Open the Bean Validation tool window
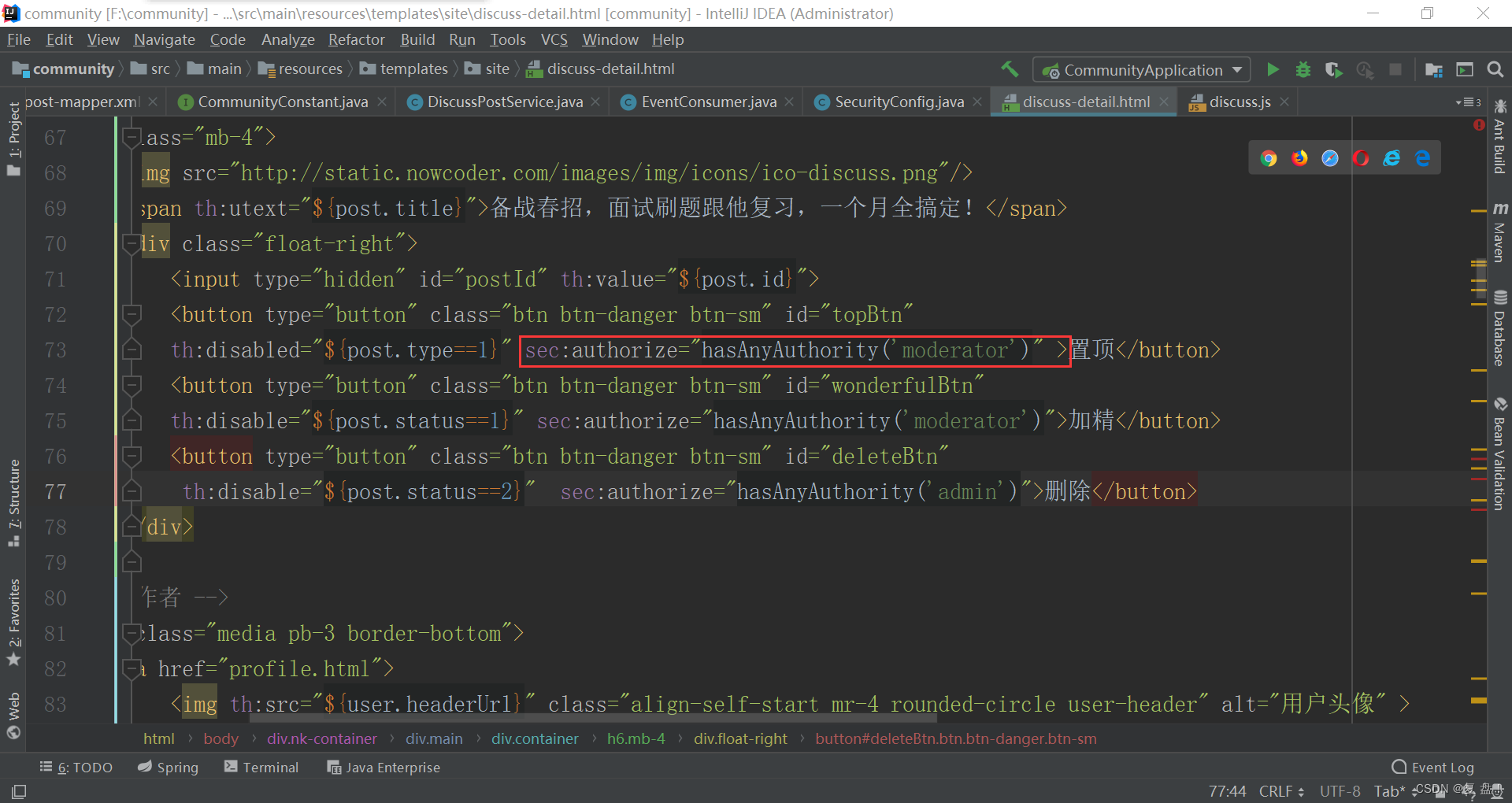Screen dimensions: 1512x803 (x=1499, y=454)
